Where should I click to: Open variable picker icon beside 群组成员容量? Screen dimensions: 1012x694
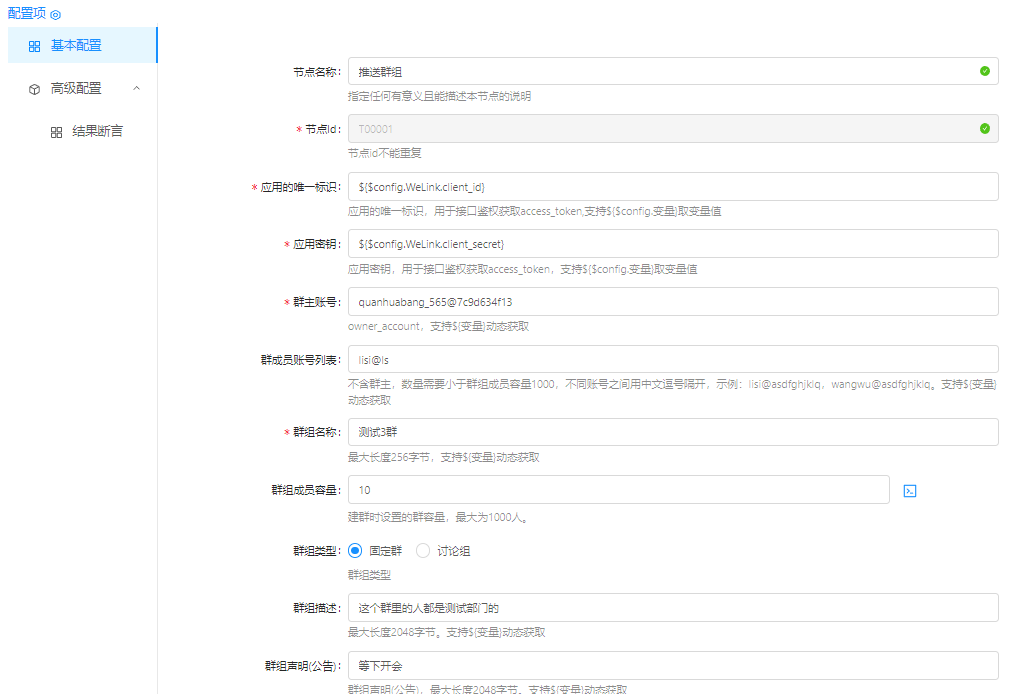point(910,491)
